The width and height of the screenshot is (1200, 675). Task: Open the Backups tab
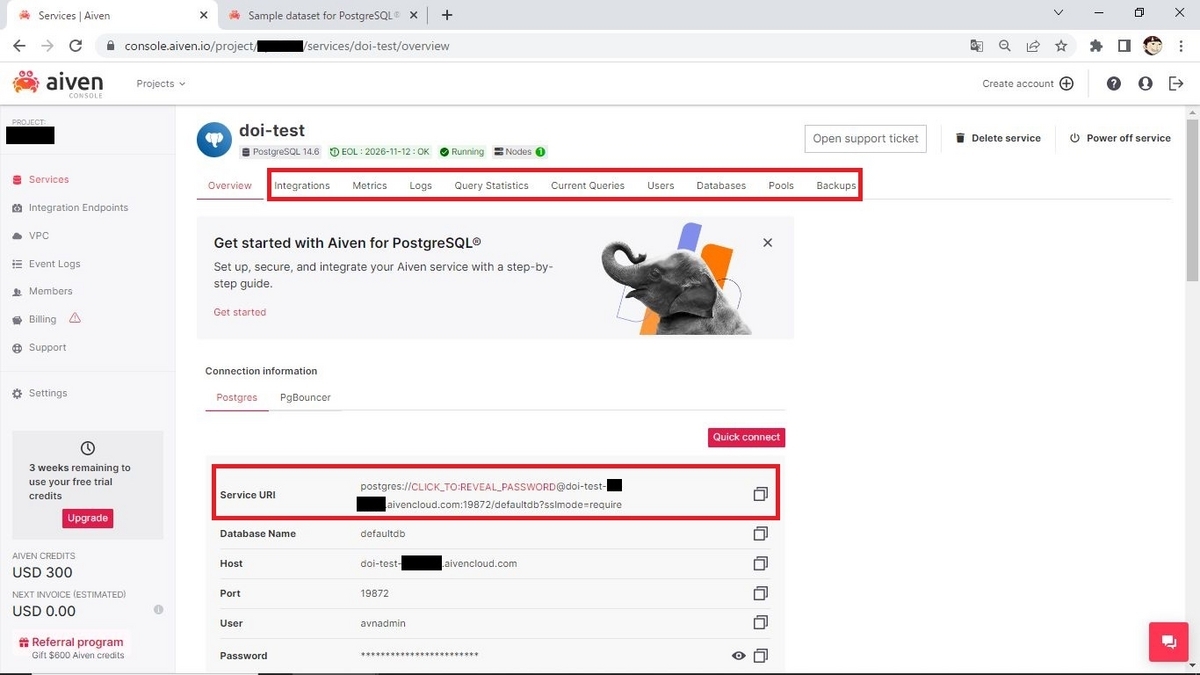pyautogui.click(x=836, y=185)
